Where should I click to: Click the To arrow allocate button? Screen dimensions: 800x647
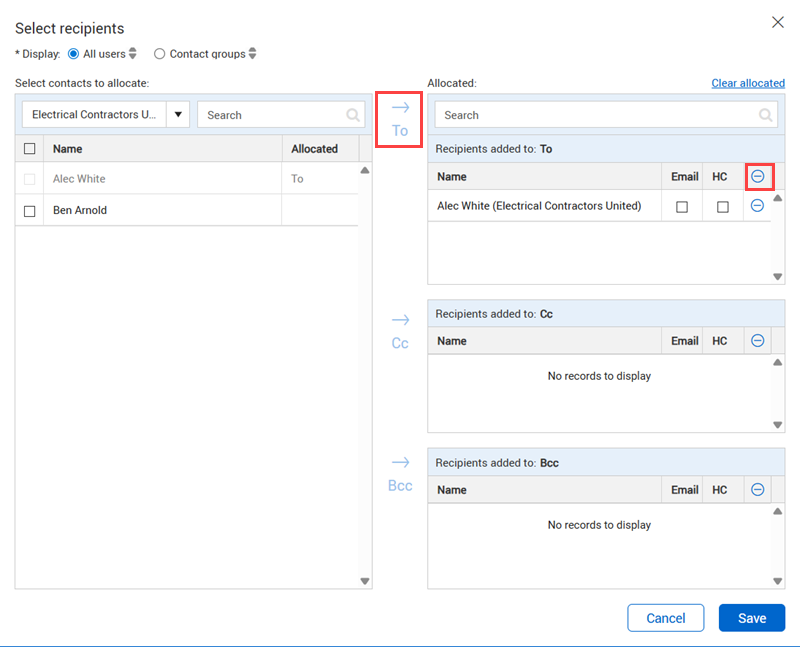(x=400, y=118)
